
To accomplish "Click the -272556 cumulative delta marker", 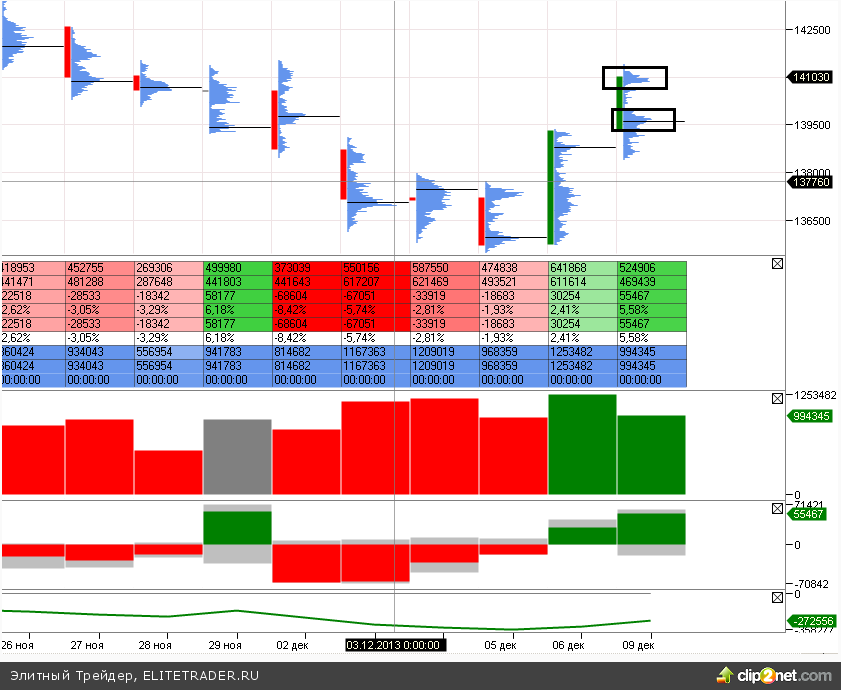I will [x=811, y=621].
